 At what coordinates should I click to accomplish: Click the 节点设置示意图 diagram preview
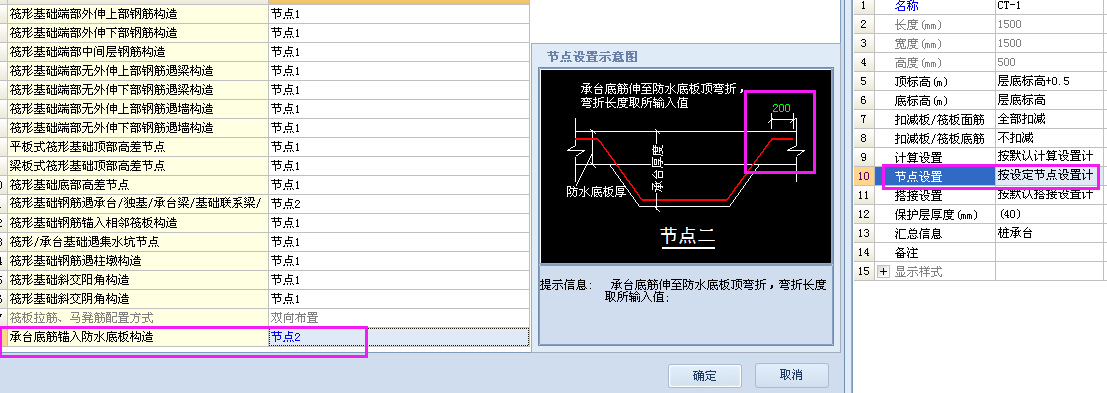coord(686,167)
